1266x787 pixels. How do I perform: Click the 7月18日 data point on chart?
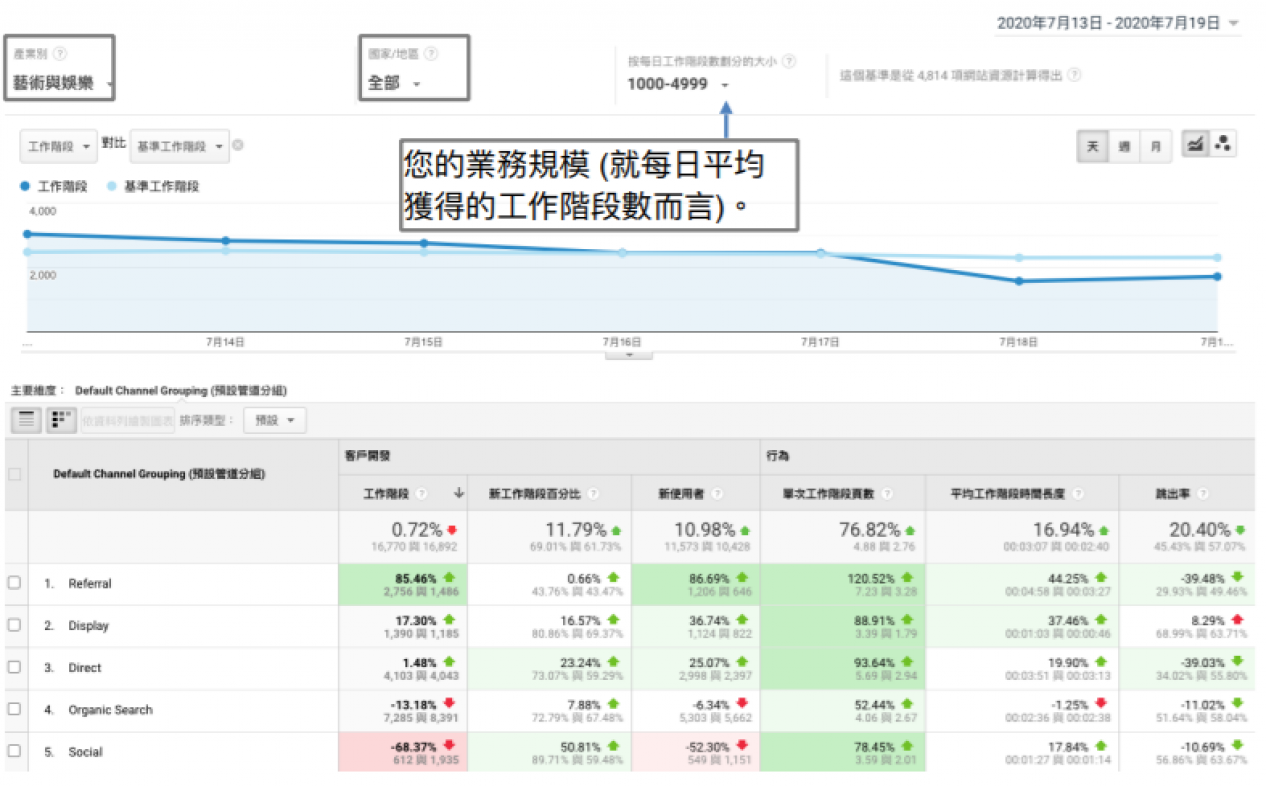coord(1019,281)
